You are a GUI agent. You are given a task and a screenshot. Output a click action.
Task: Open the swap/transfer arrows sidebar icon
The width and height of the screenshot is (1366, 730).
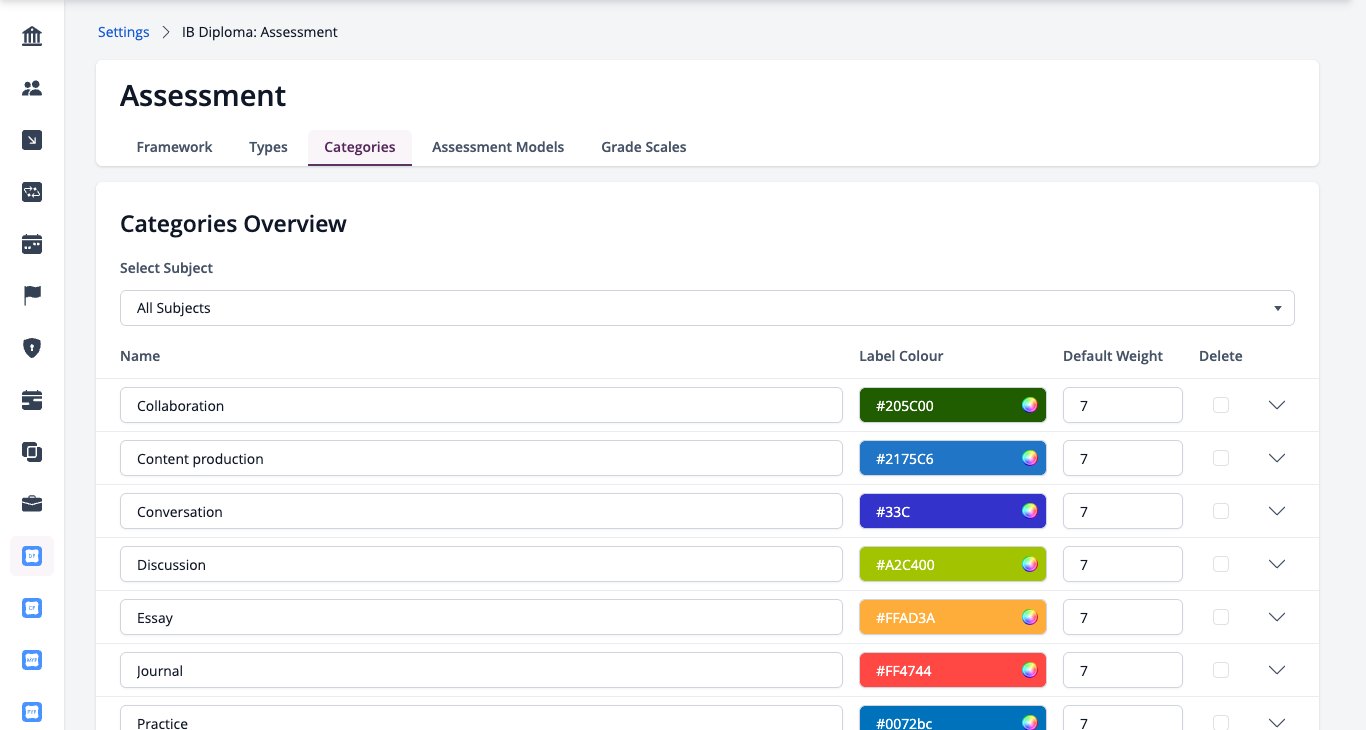coord(32,192)
